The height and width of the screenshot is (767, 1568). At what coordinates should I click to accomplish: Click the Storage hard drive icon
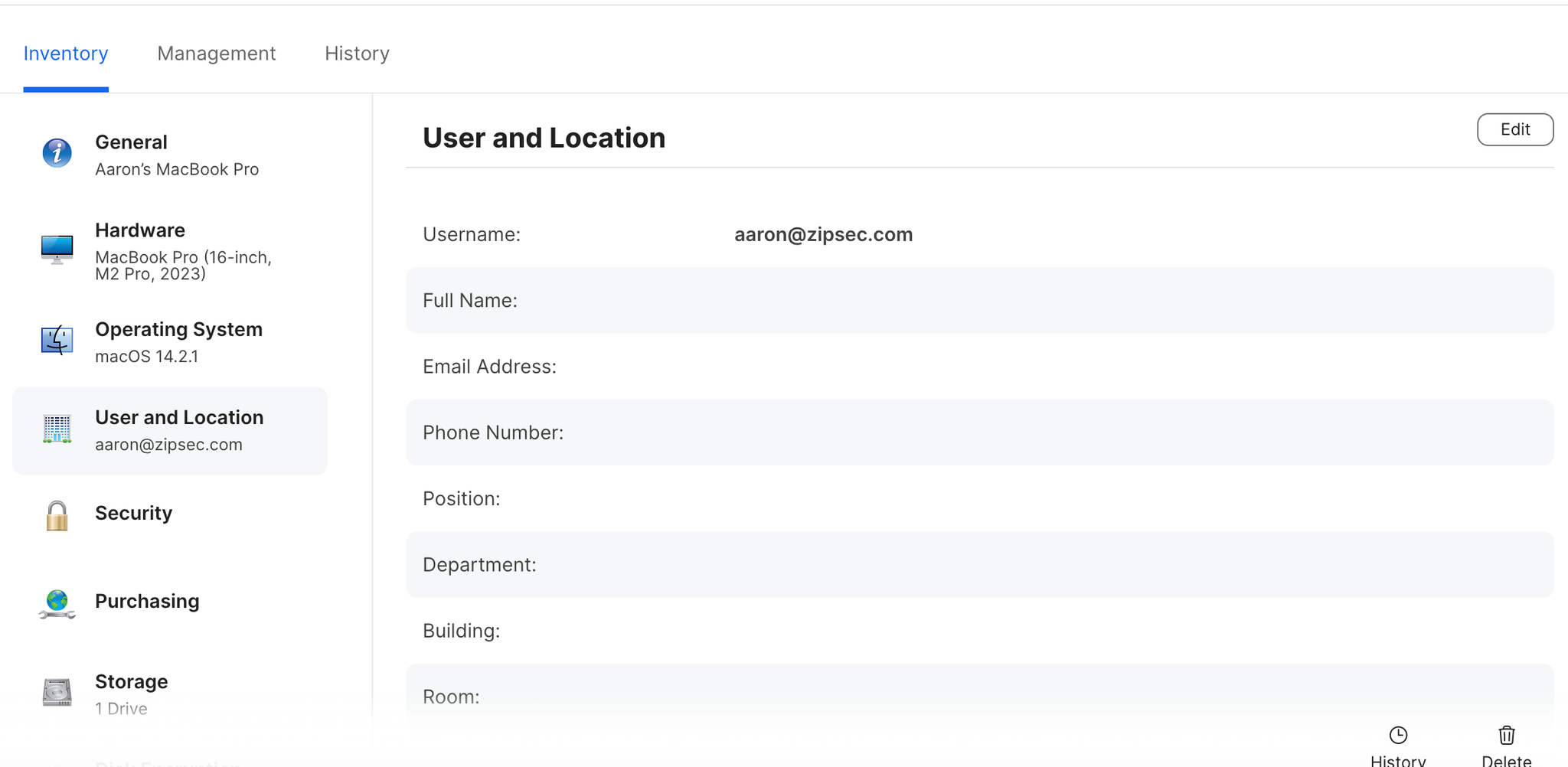coord(57,693)
